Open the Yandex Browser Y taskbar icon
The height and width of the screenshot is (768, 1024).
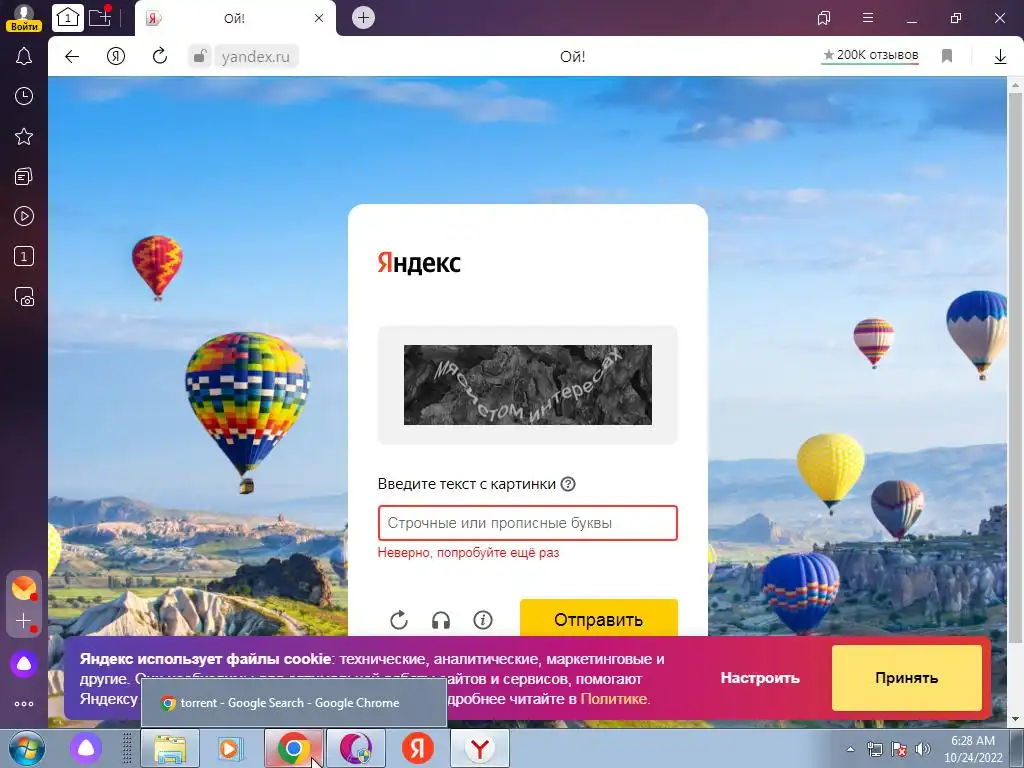480,748
